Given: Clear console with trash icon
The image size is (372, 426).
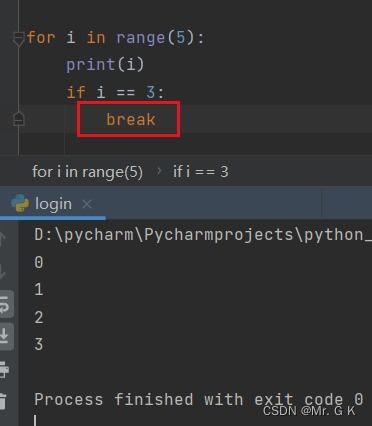Looking at the screenshot, I should click(x=3, y=401).
